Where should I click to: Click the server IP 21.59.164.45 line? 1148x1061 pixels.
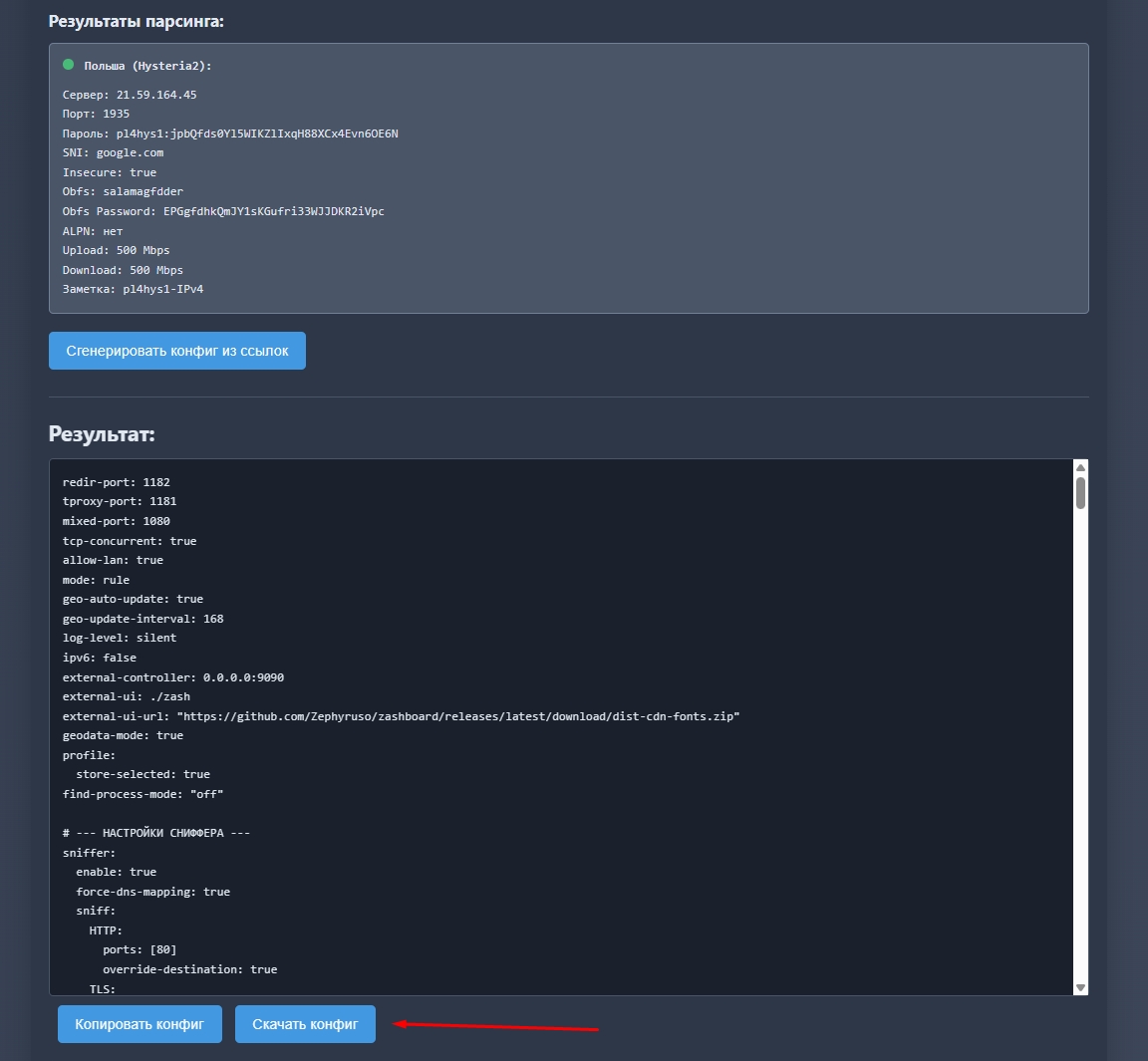pyautogui.click(x=130, y=95)
